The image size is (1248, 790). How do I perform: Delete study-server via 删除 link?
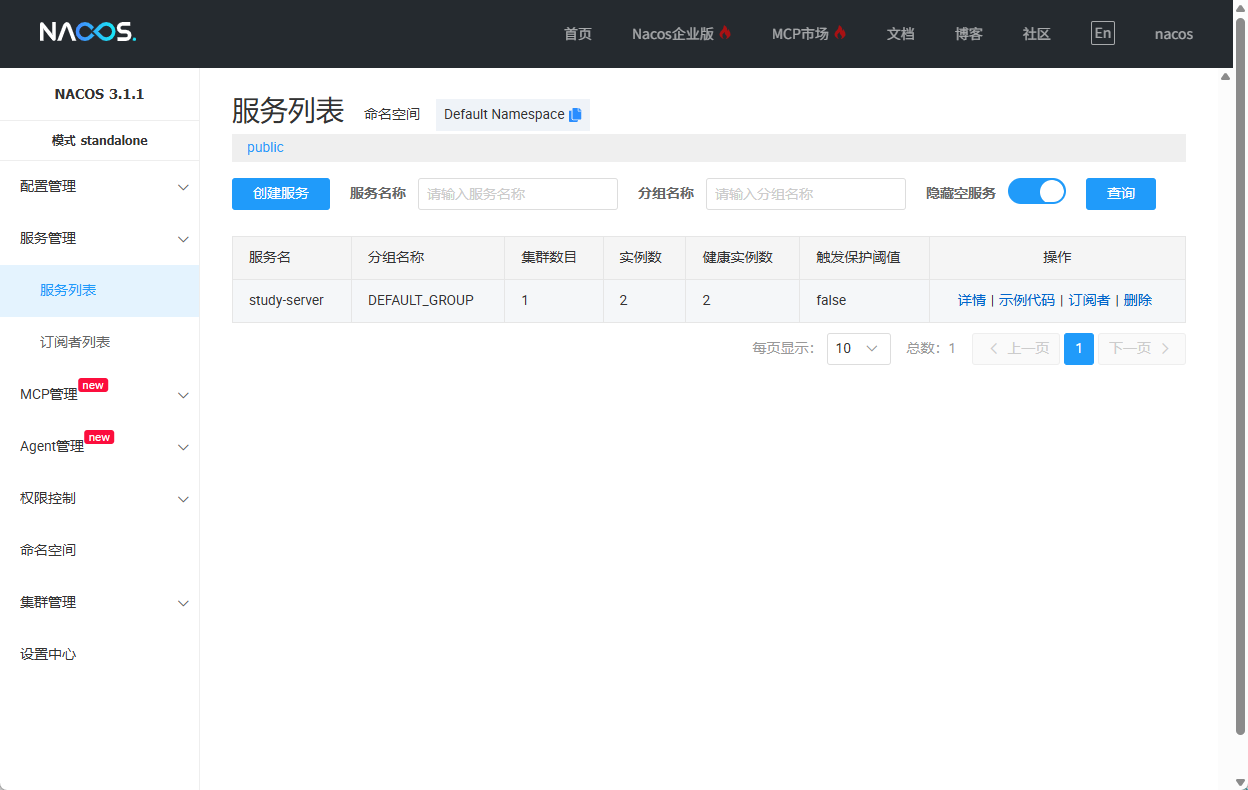[x=1138, y=300]
